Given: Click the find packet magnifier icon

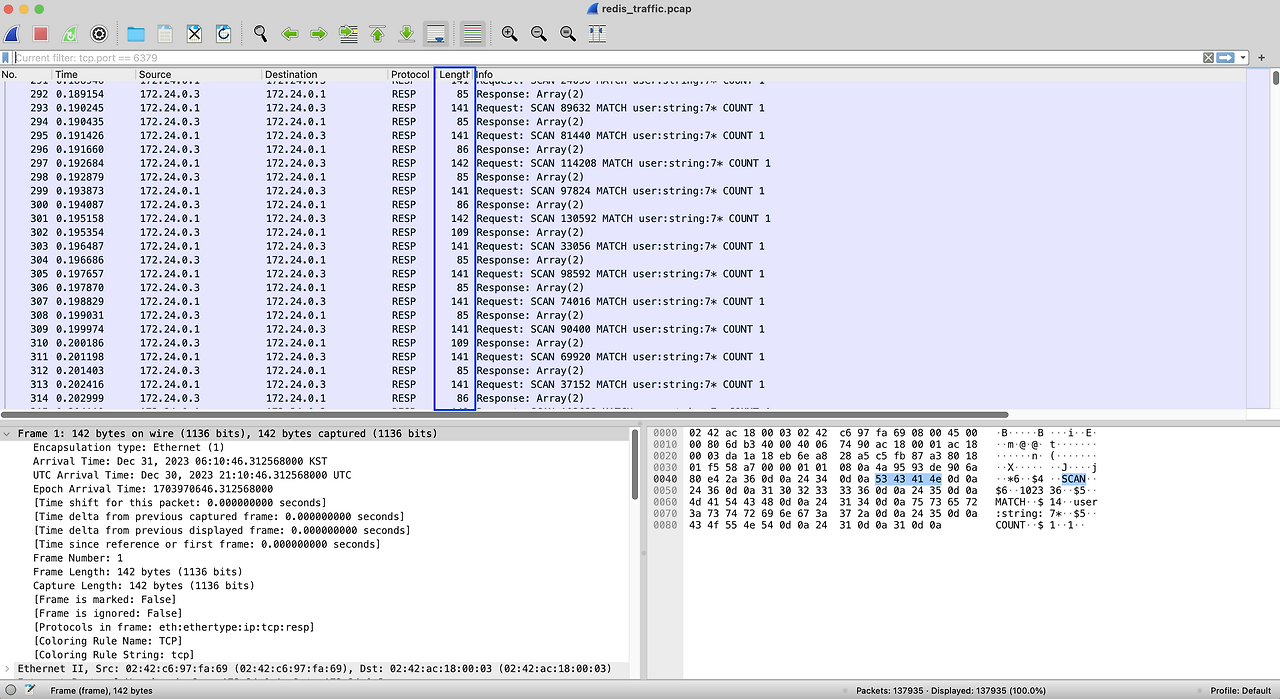Looking at the screenshot, I should coord(260,34).
